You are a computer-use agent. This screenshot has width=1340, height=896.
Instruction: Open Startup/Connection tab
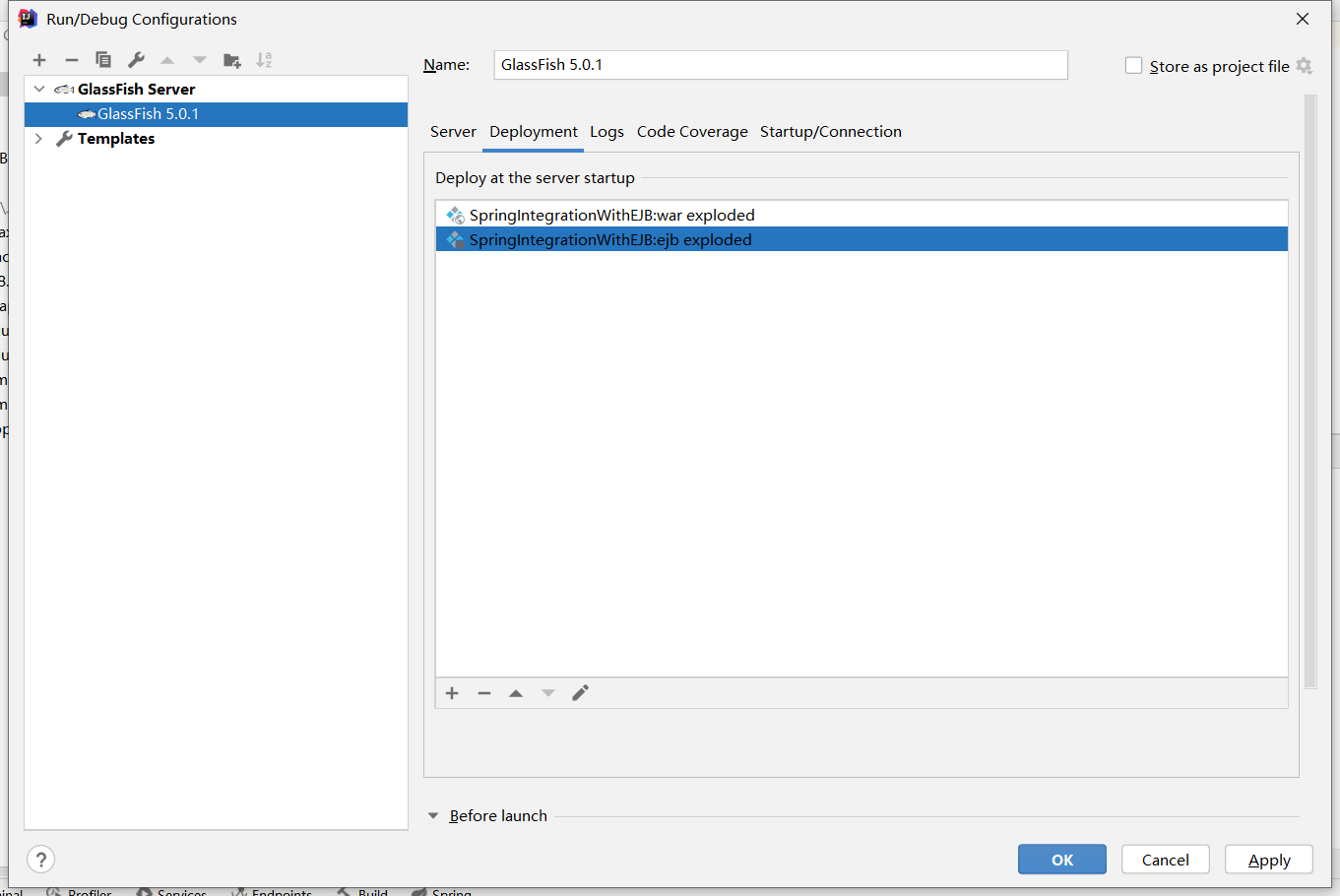coord(831,132)
